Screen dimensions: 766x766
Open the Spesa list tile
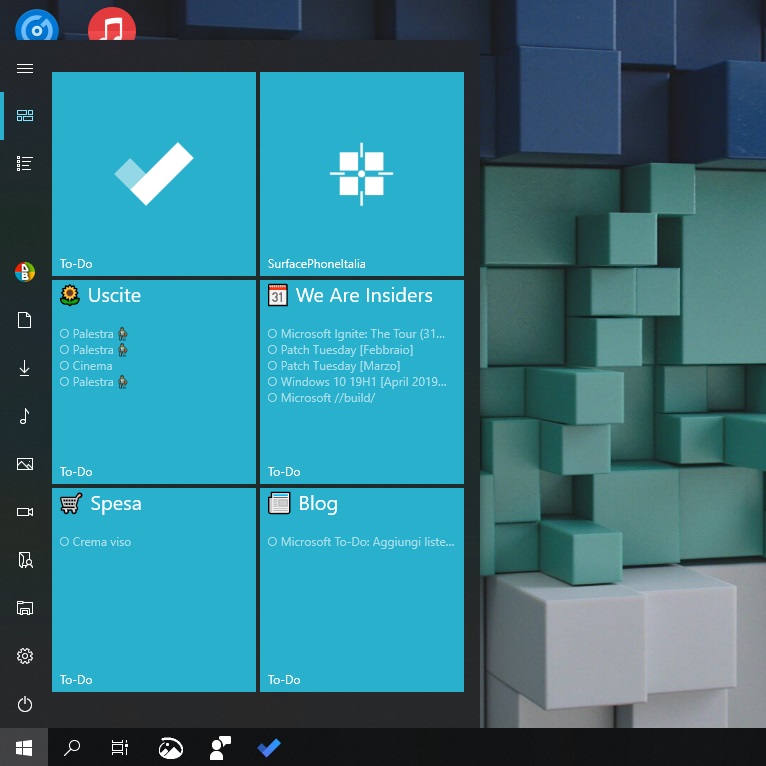[154, 590]
